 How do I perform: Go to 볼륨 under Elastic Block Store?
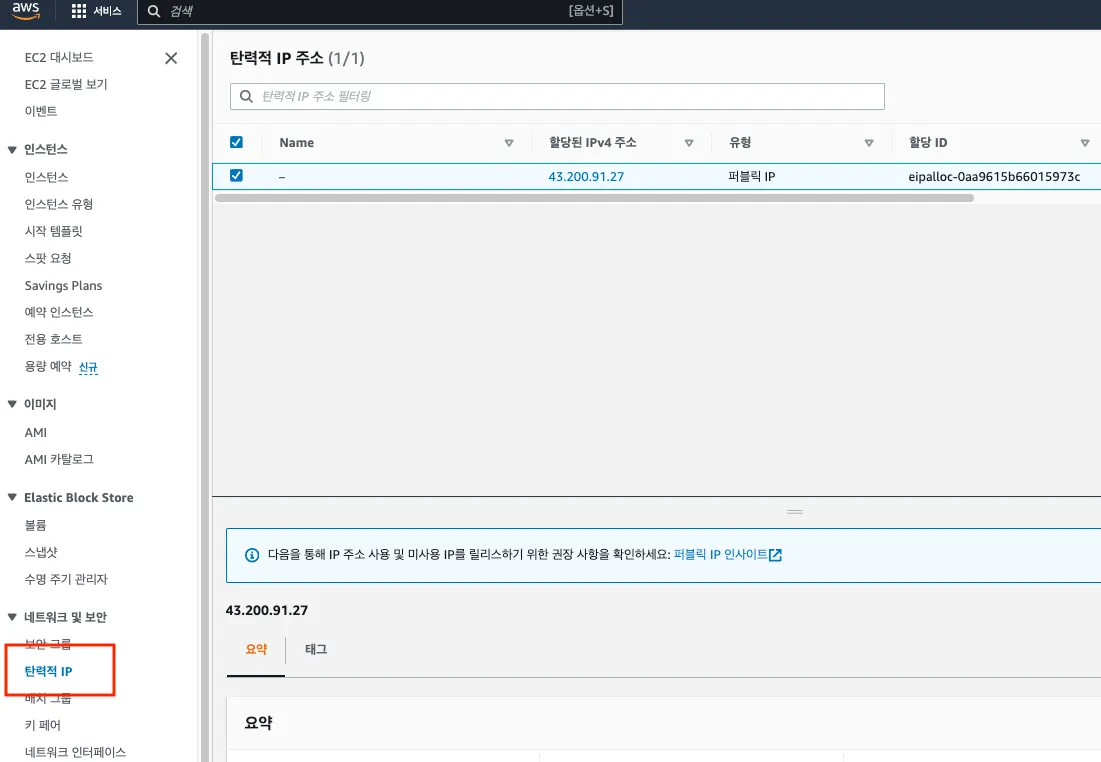pyautogui.click(x=35, y=525)
